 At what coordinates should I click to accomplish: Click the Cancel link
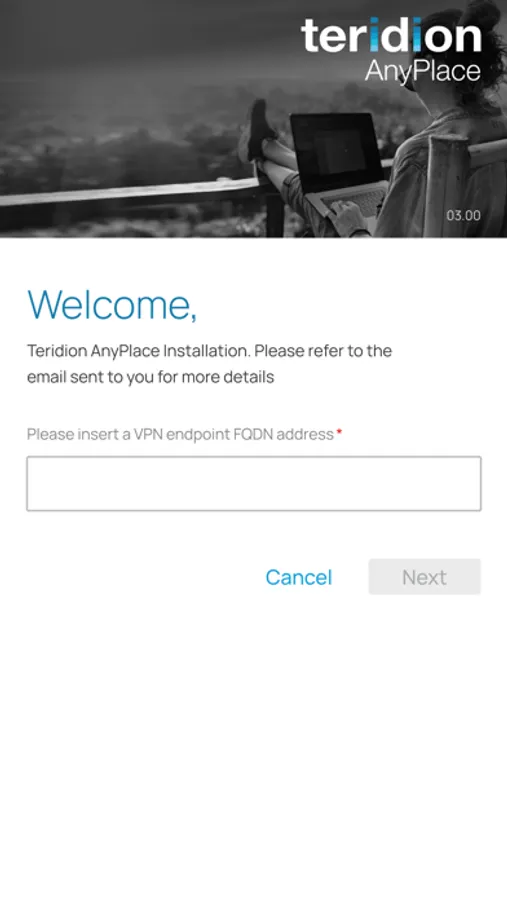pos(299,577)
